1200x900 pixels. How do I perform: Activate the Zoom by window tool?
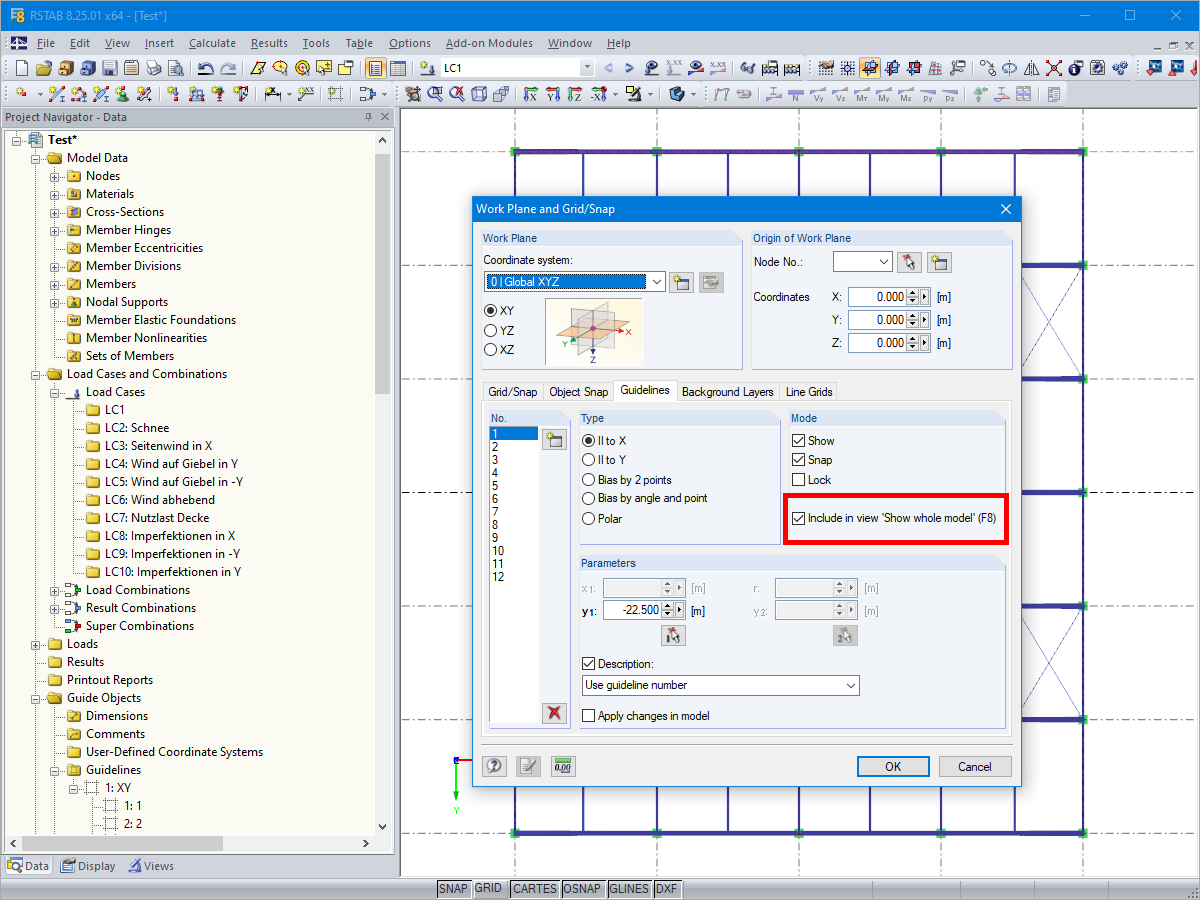pos(433,94)
